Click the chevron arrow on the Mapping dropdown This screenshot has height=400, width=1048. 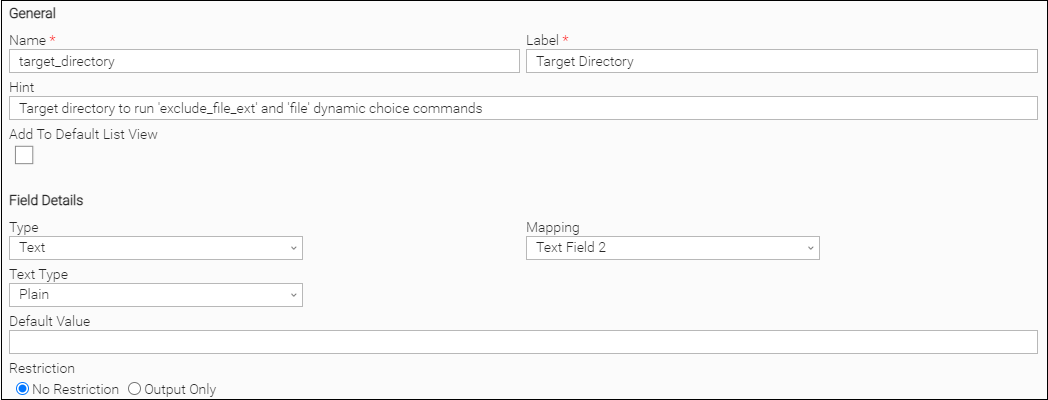pos(810,248)
